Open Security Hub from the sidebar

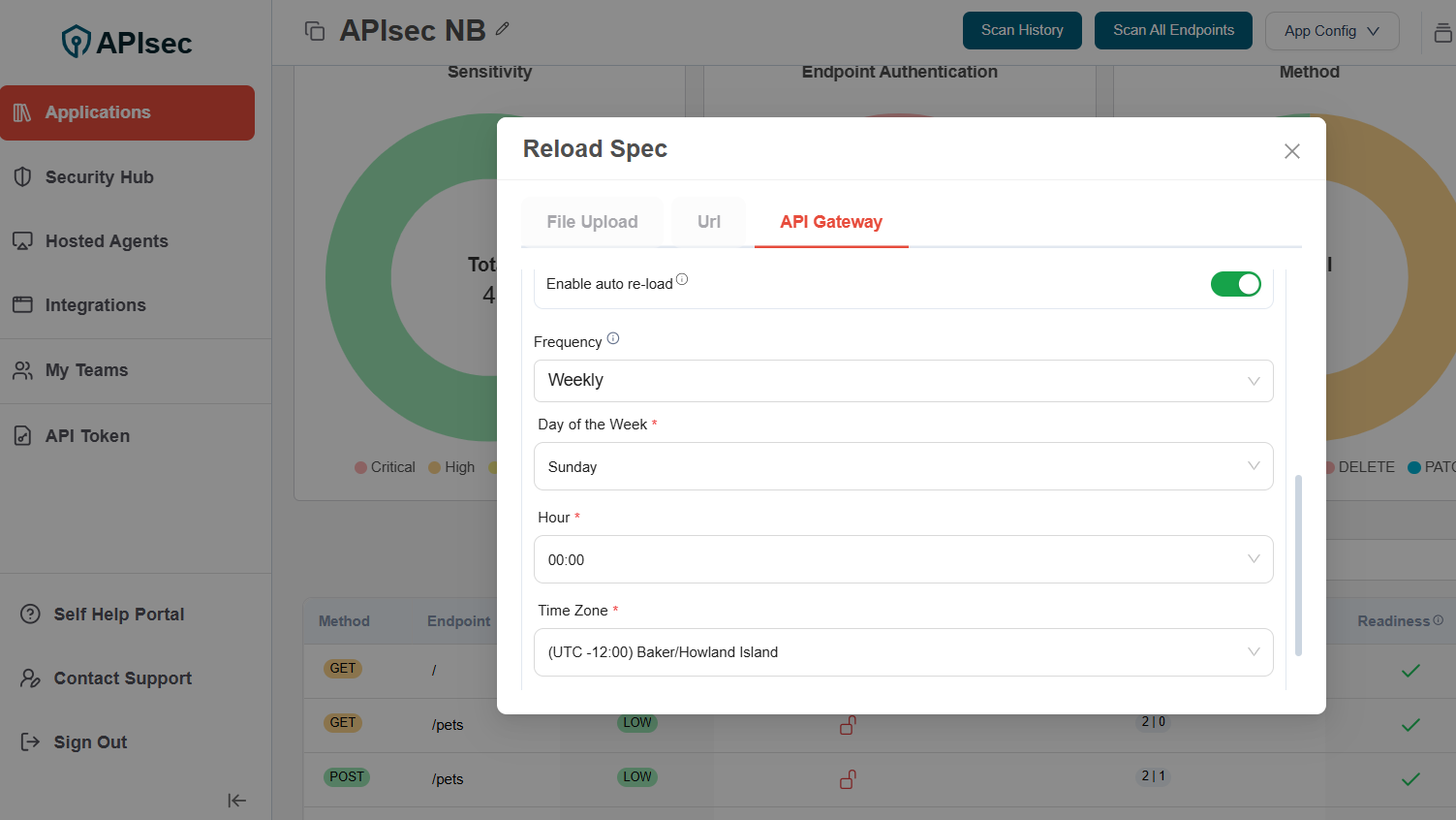99,176
